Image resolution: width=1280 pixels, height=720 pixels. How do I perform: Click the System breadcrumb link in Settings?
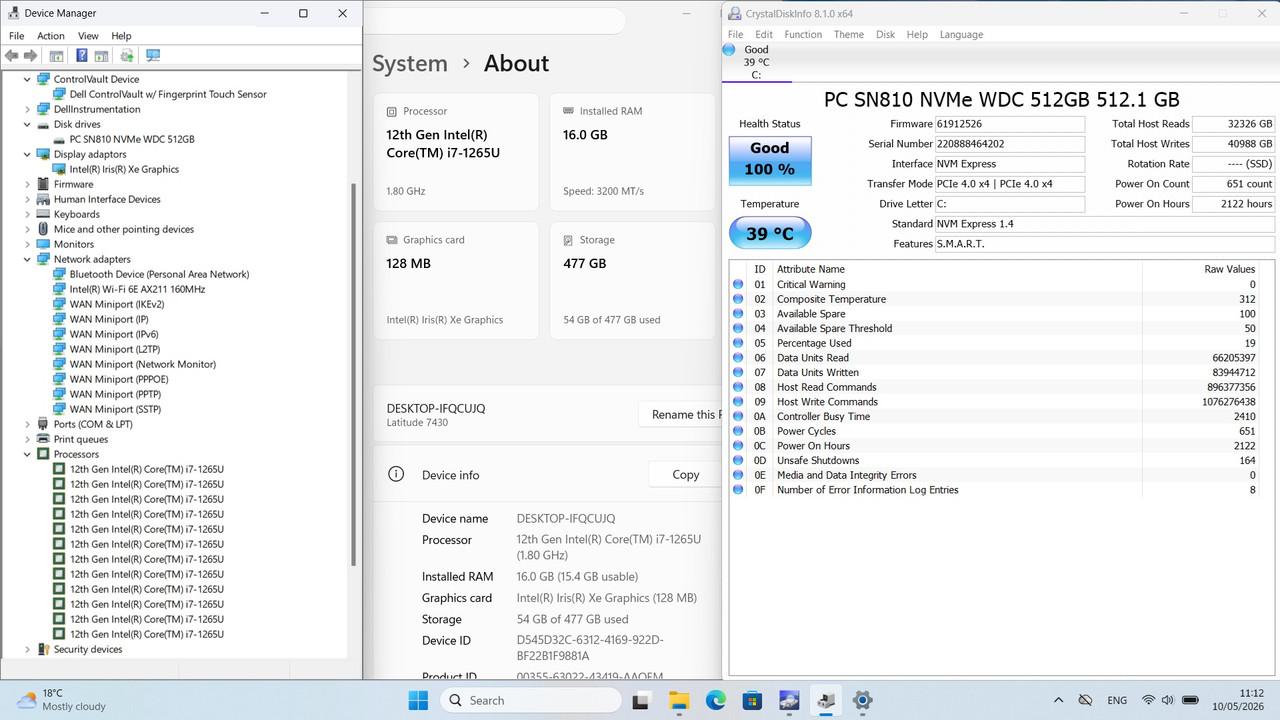[x=410, y=63]
